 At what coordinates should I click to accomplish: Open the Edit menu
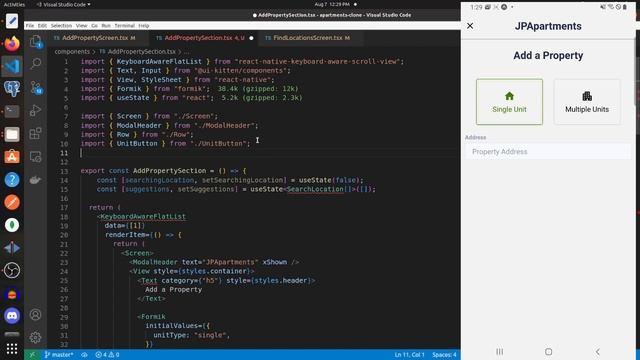pos(42,26)
